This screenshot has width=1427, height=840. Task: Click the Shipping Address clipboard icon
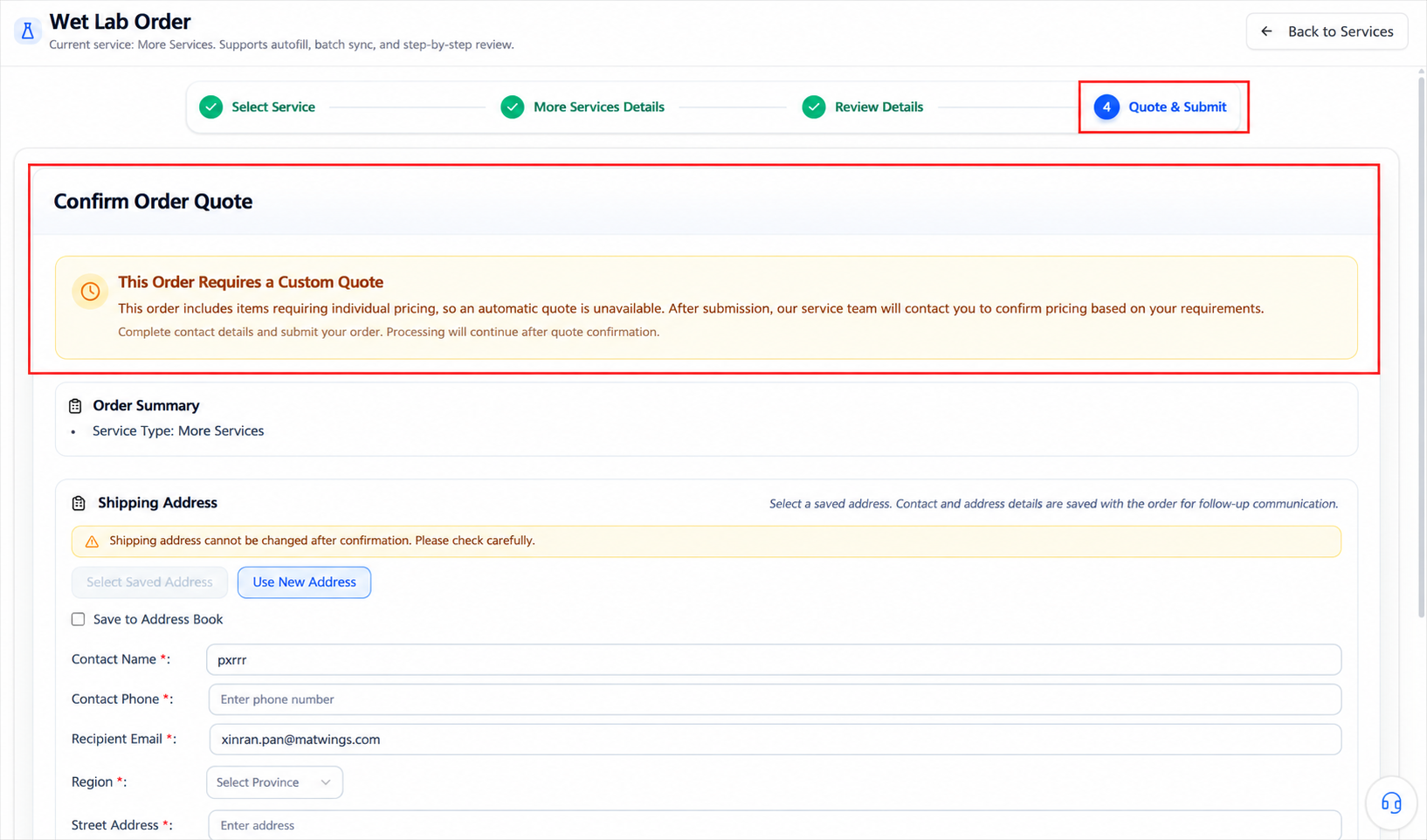(79, 503)
